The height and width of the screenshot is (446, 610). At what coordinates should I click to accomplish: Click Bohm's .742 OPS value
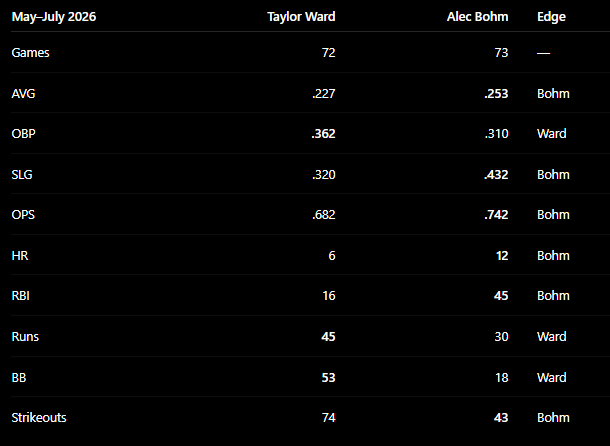tap(496, 214)
